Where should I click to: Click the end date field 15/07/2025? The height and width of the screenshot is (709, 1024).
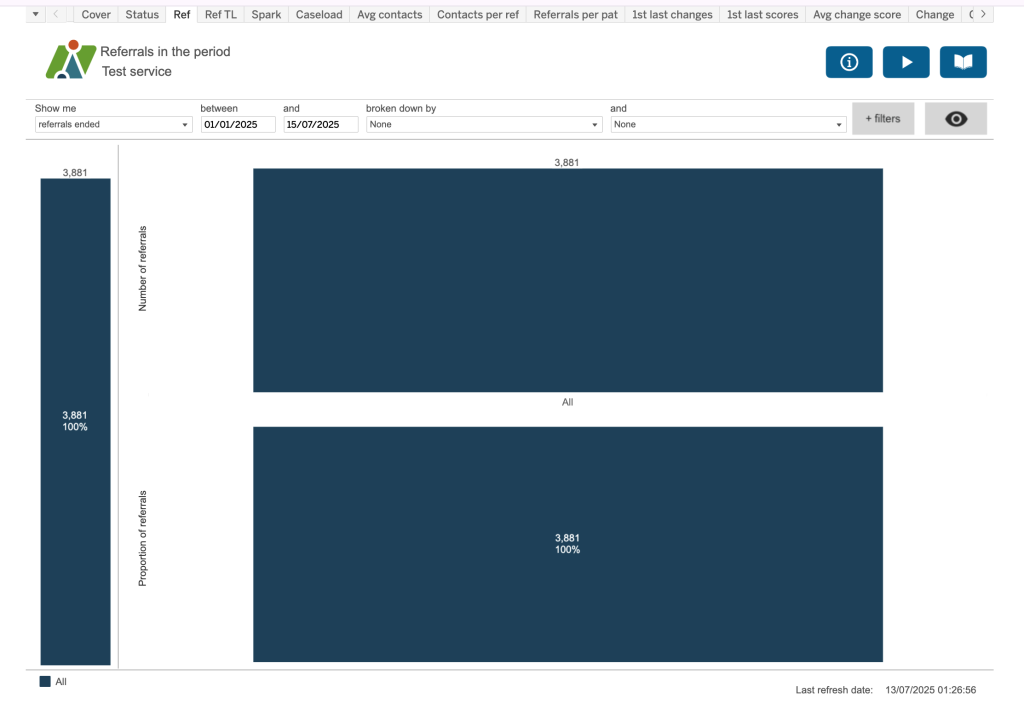coord(321,125)
